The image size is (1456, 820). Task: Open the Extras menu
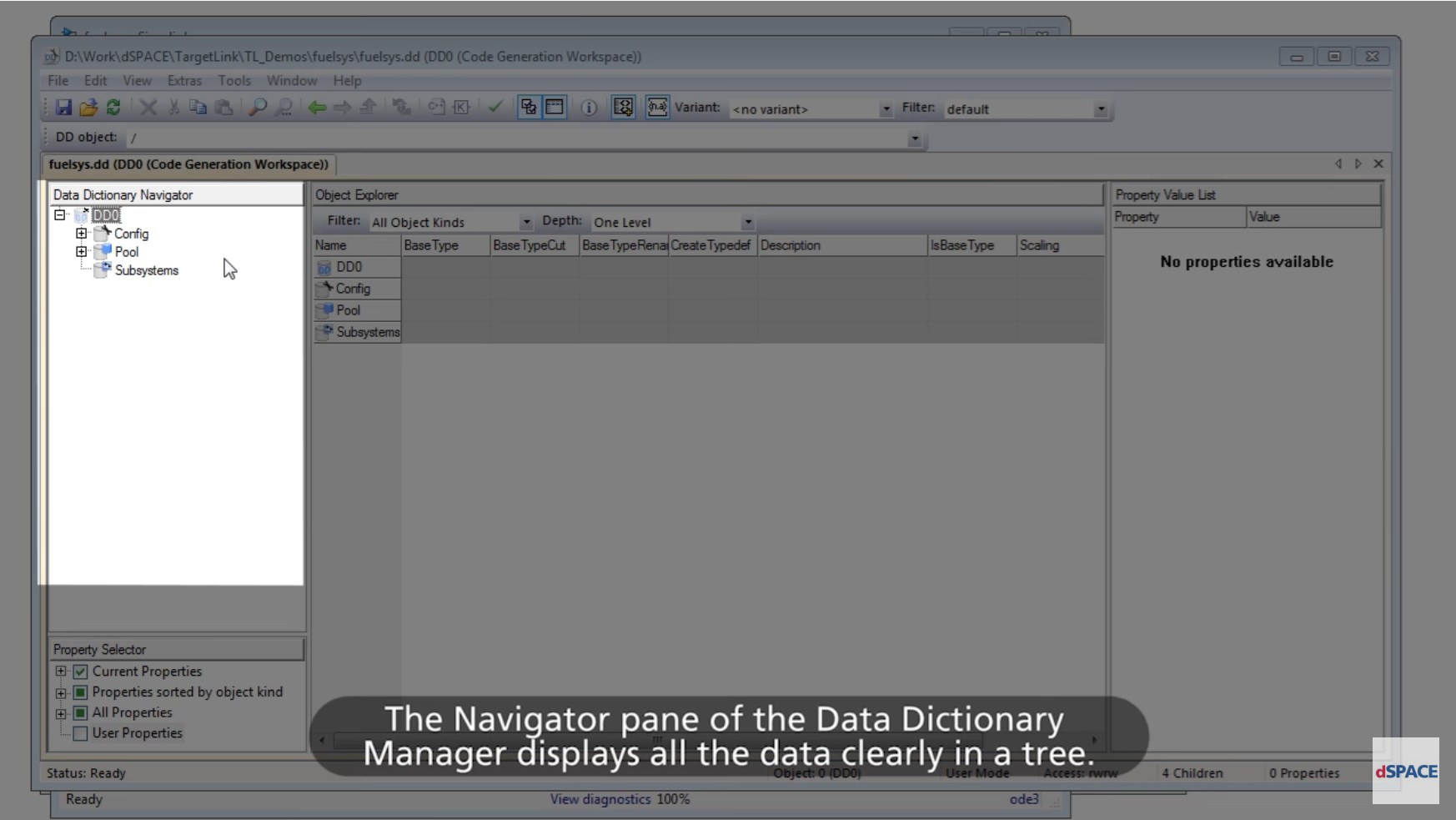(x=184, y=81)
